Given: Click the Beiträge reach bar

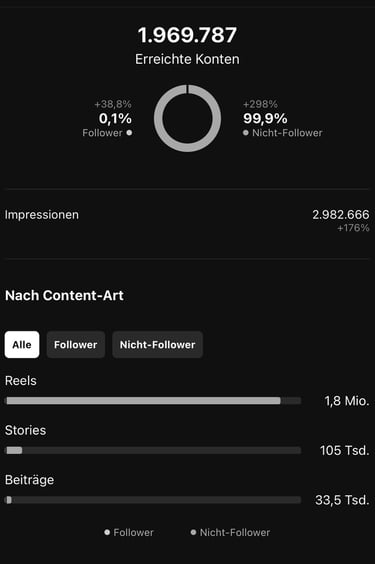Looking at the screenshot, I should point(153,500).
